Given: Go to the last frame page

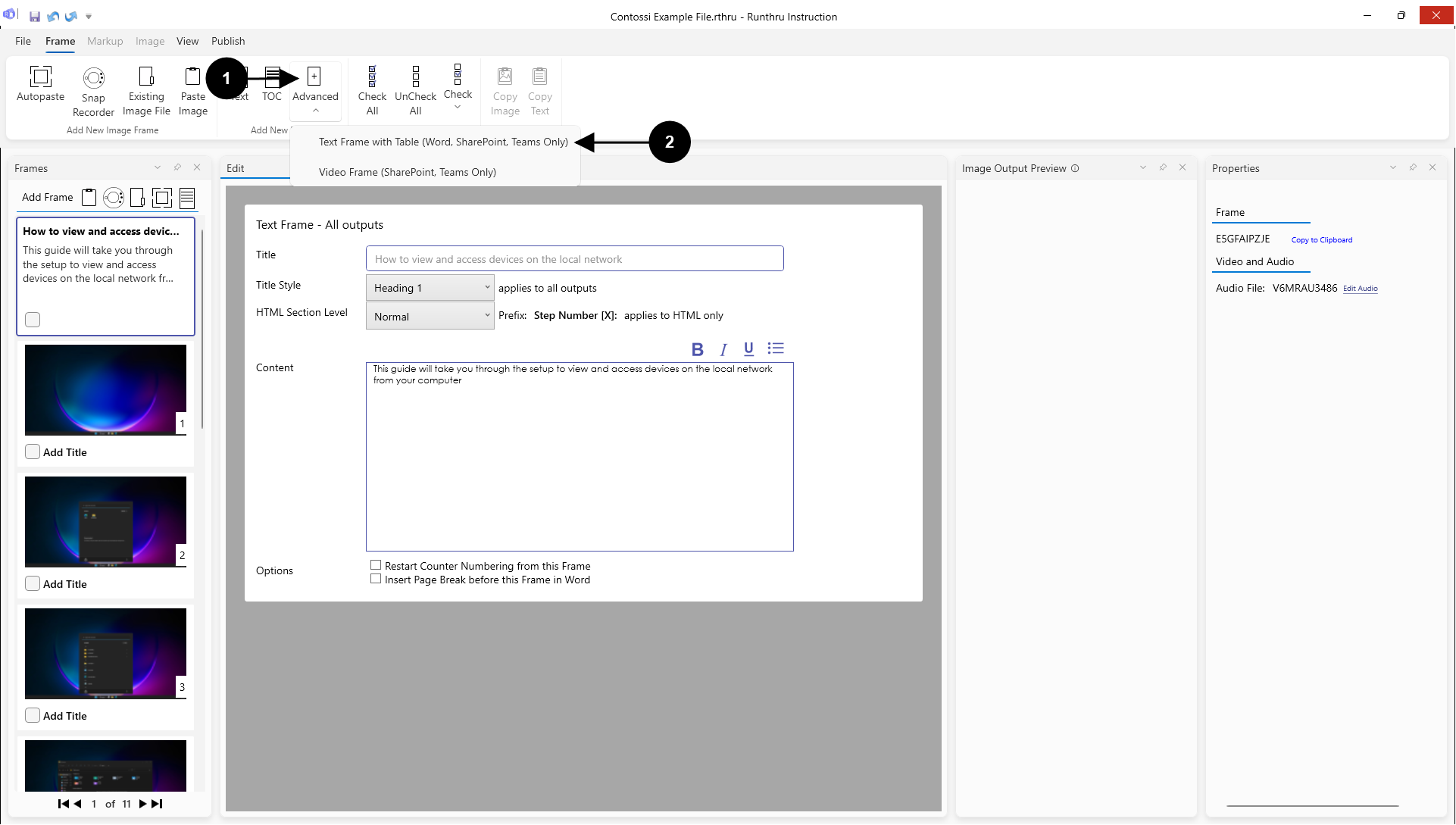Looking at the screenshot, I should (157, 804).
